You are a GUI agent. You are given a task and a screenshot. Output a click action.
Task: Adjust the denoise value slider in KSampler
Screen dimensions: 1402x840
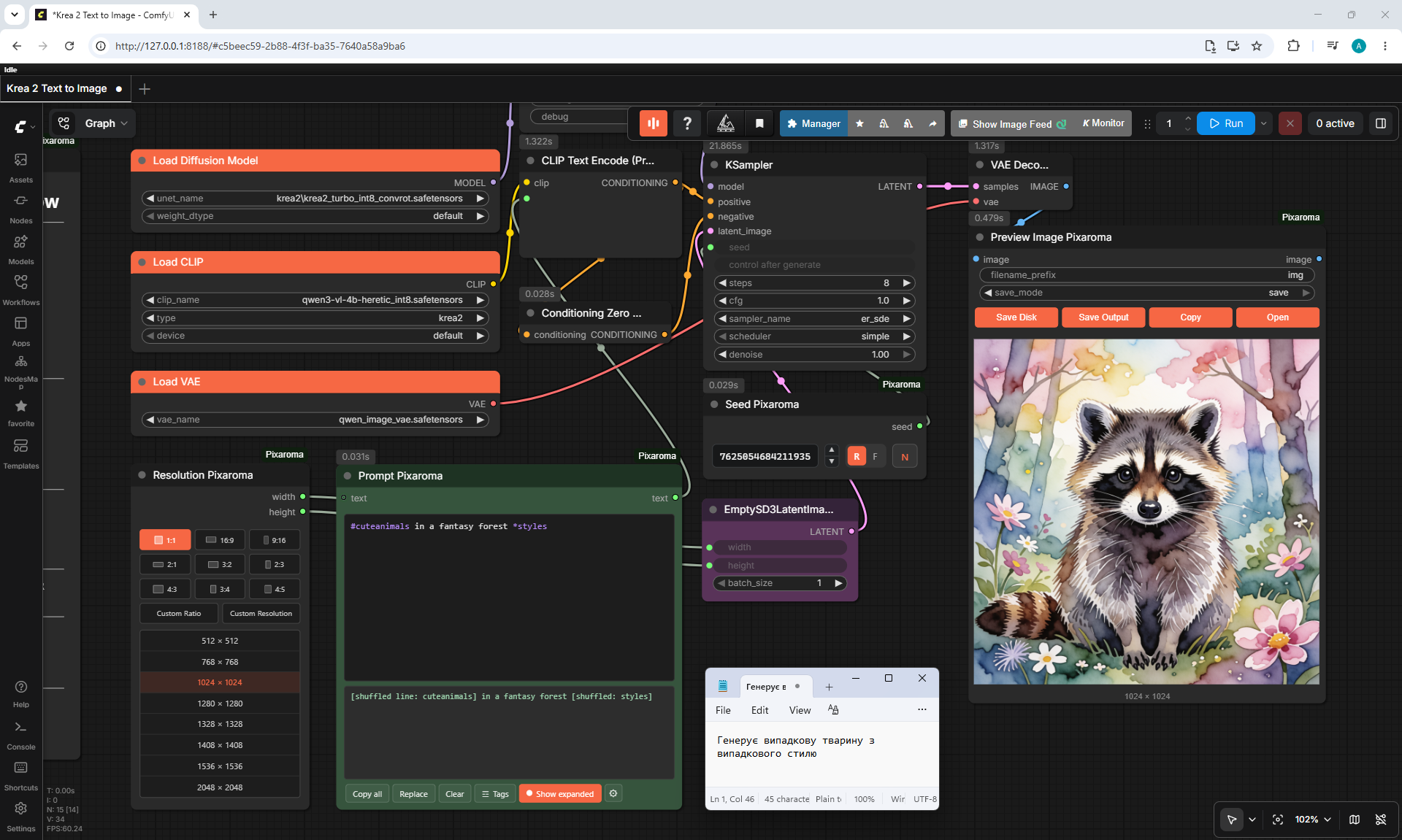[814, 355]
